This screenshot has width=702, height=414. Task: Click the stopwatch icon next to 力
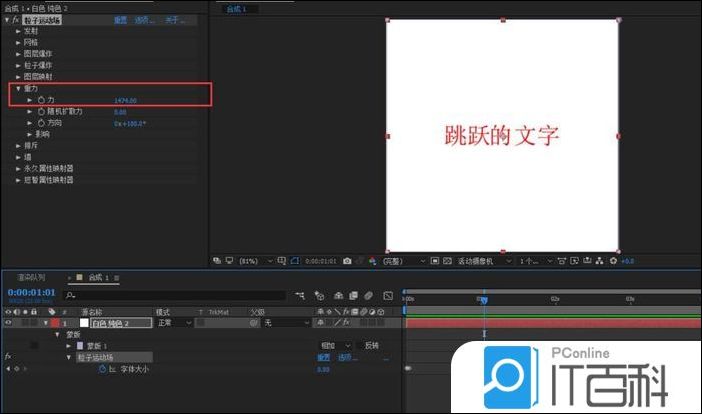pyautogui.click(x=41, y=100)
